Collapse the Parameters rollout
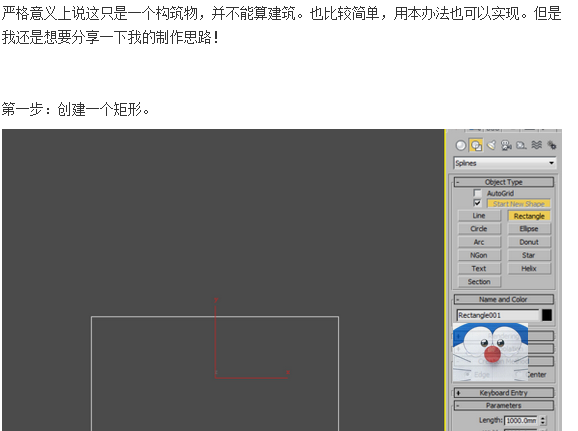This screenshot has width=578, height=431. 504,406
